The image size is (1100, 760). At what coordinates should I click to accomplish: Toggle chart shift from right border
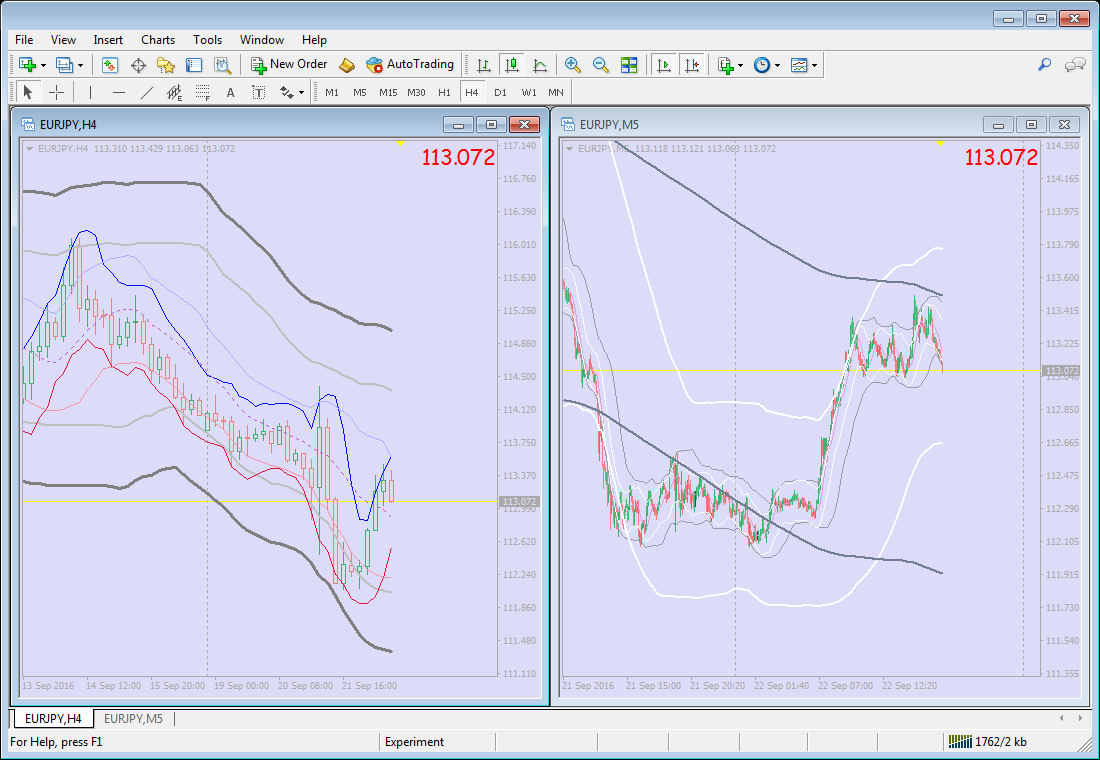tap(692, 65)
